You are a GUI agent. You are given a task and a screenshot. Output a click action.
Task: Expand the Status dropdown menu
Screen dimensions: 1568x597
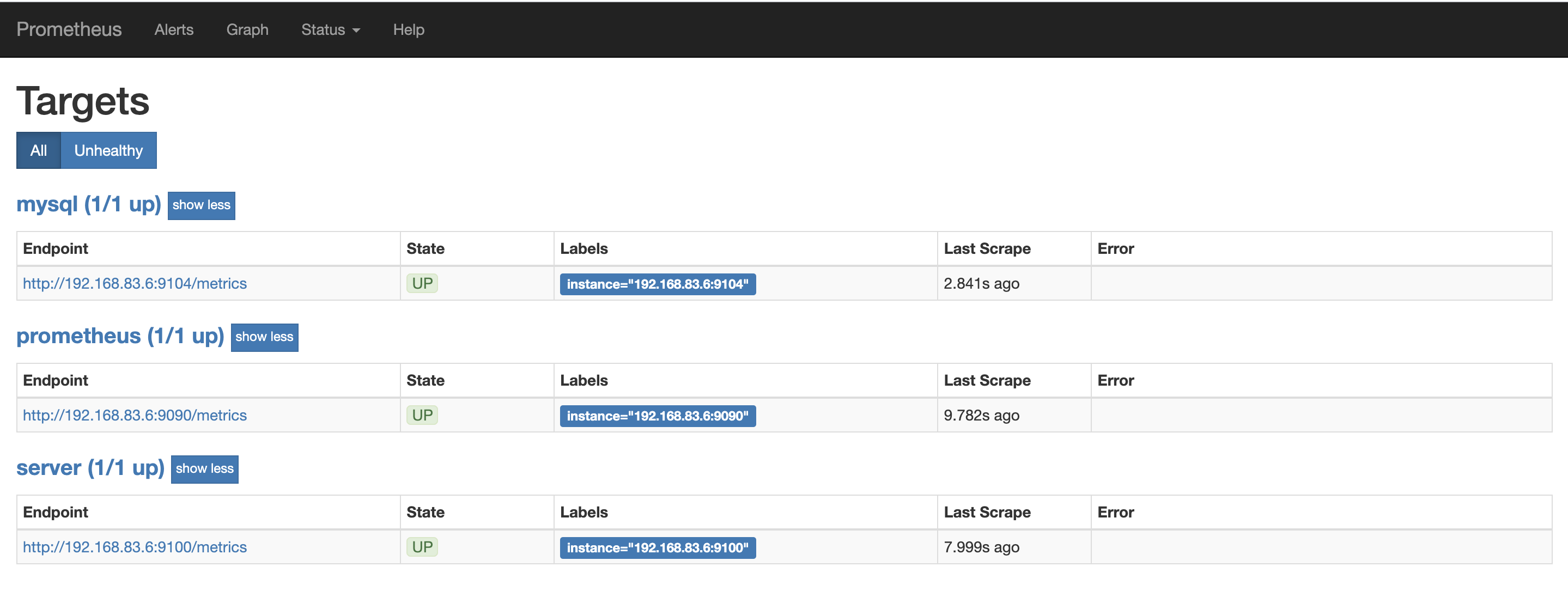click(x=331, y=30)
